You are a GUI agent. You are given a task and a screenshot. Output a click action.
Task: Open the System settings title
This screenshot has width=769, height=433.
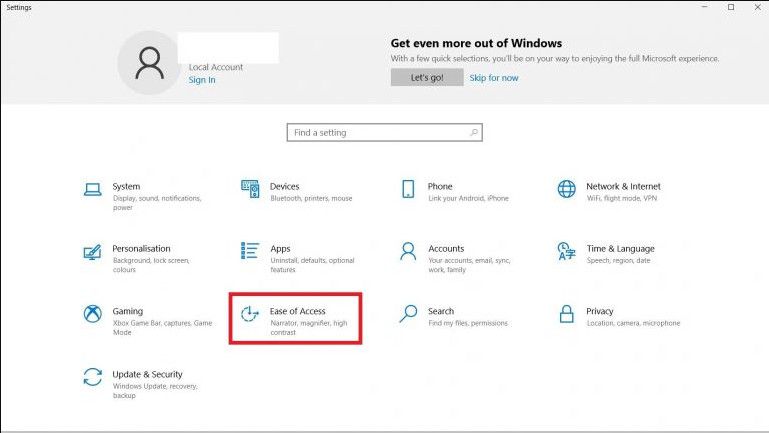coord(126,186)
